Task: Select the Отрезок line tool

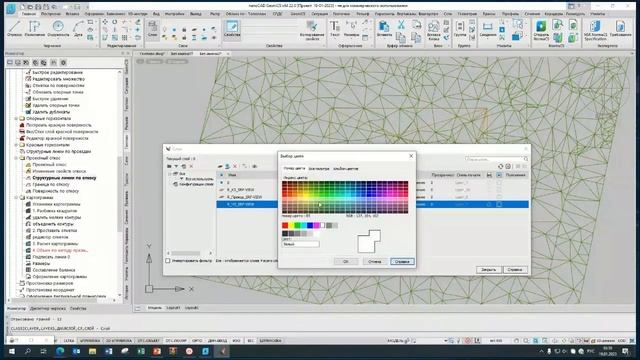Action: [14, 29]
